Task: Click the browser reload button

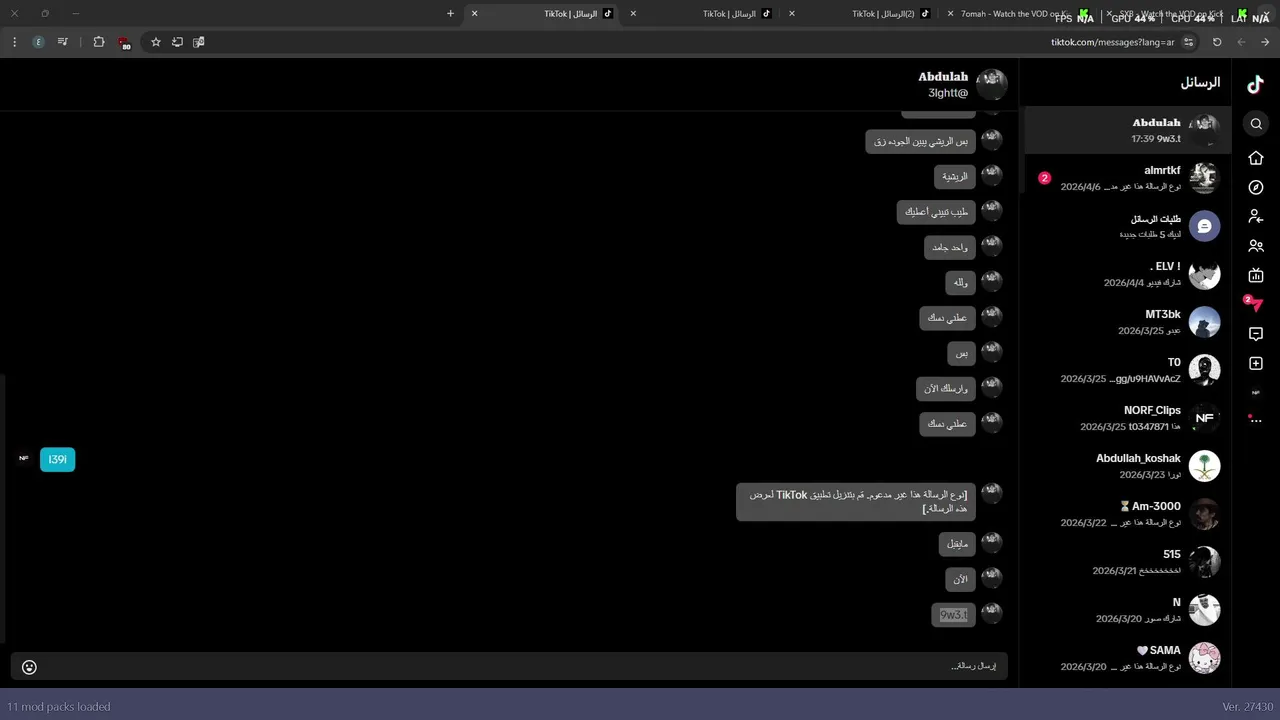Action: tap(1217, 42)
